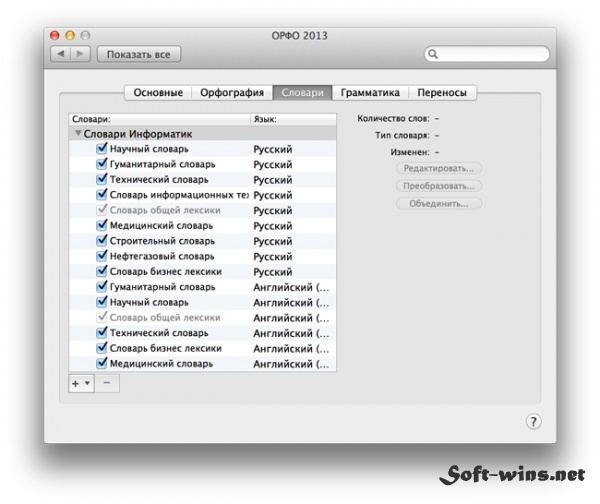Image resolution: width=600 pixels, height=504 pixels.
Task: Switch to the Орфография tab
Action: (232, 93)
